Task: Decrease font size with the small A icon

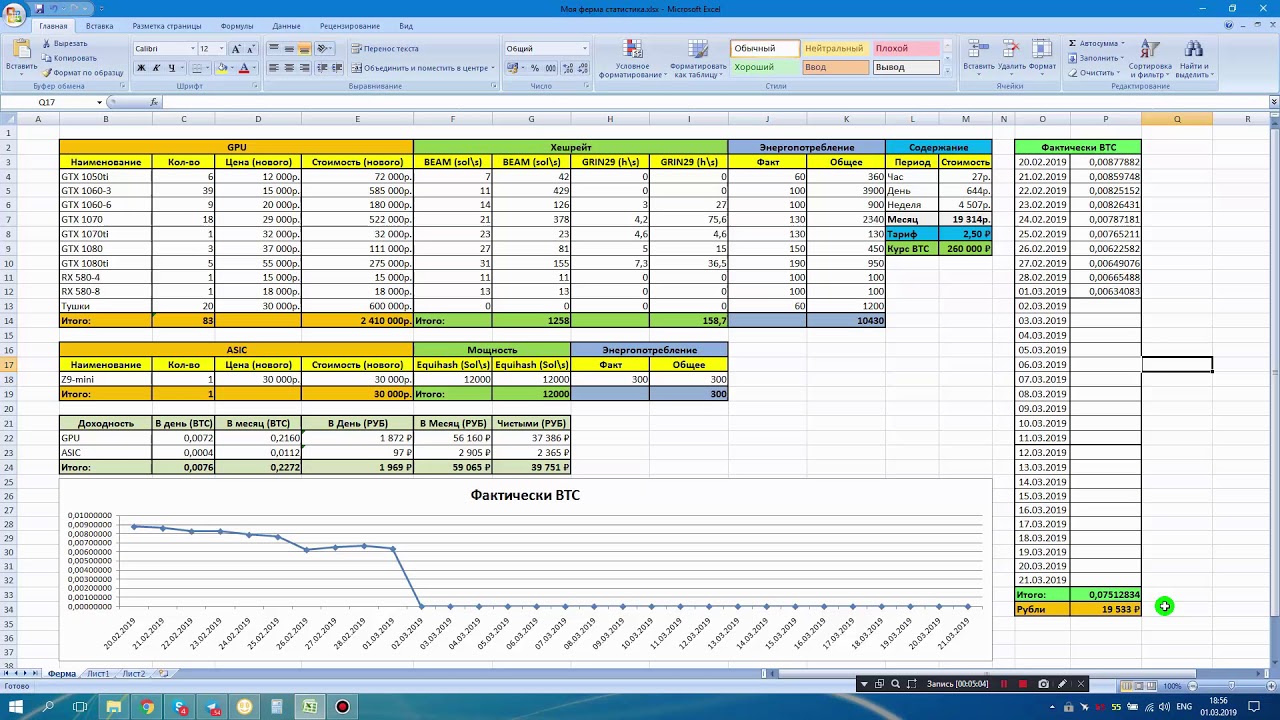Action: [250, 48]
